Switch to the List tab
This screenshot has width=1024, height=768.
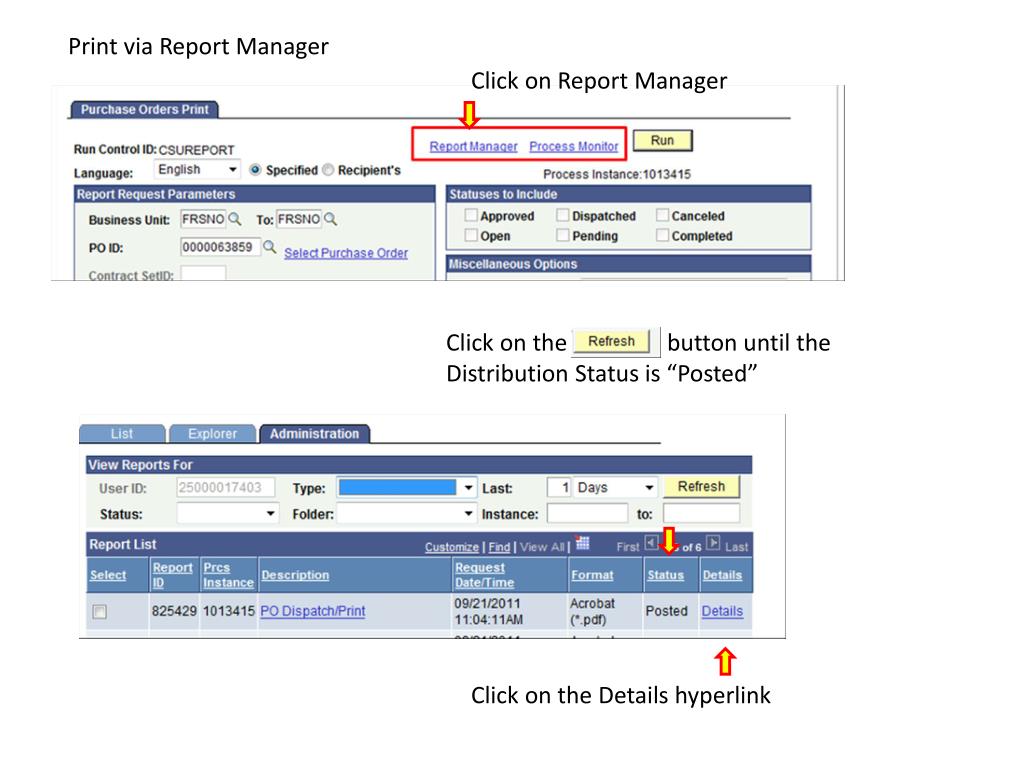click(x=121, y=434)
